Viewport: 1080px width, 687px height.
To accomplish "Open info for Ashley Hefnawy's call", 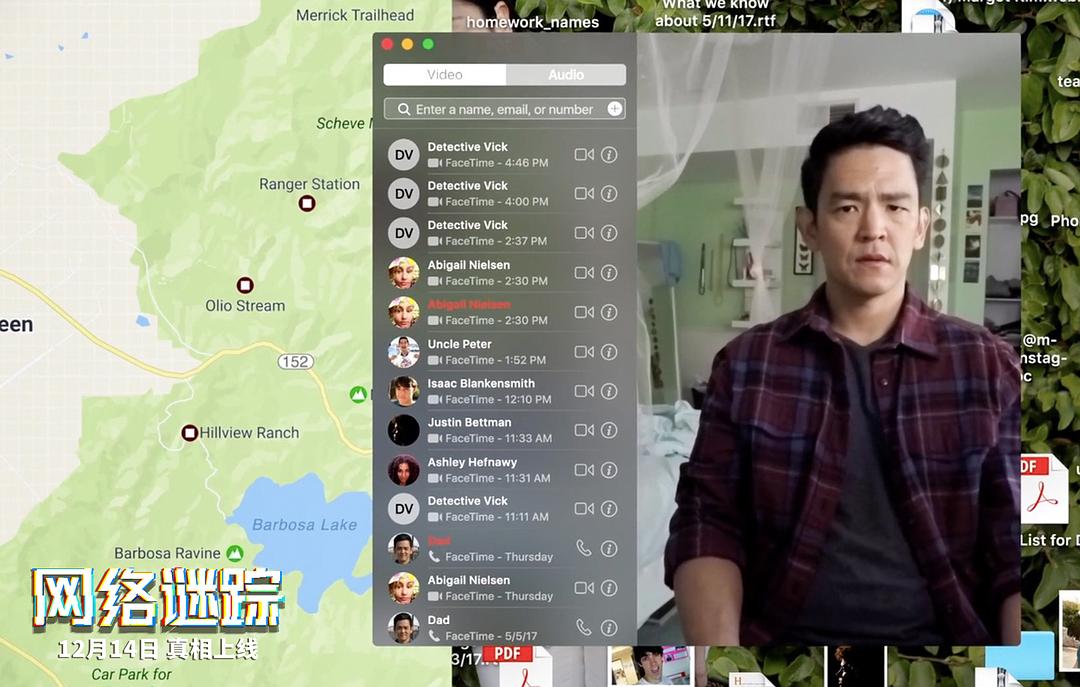I will pyautogui.click(x=608, y=469).
